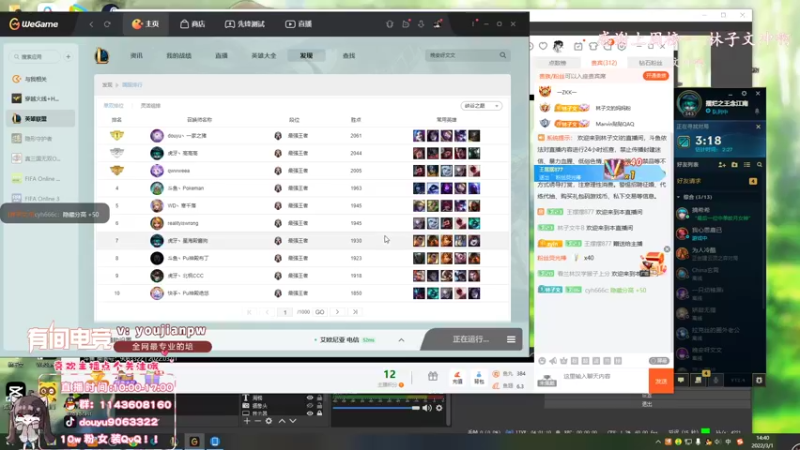Toggle visibility of first OBS source

point(310,398)
